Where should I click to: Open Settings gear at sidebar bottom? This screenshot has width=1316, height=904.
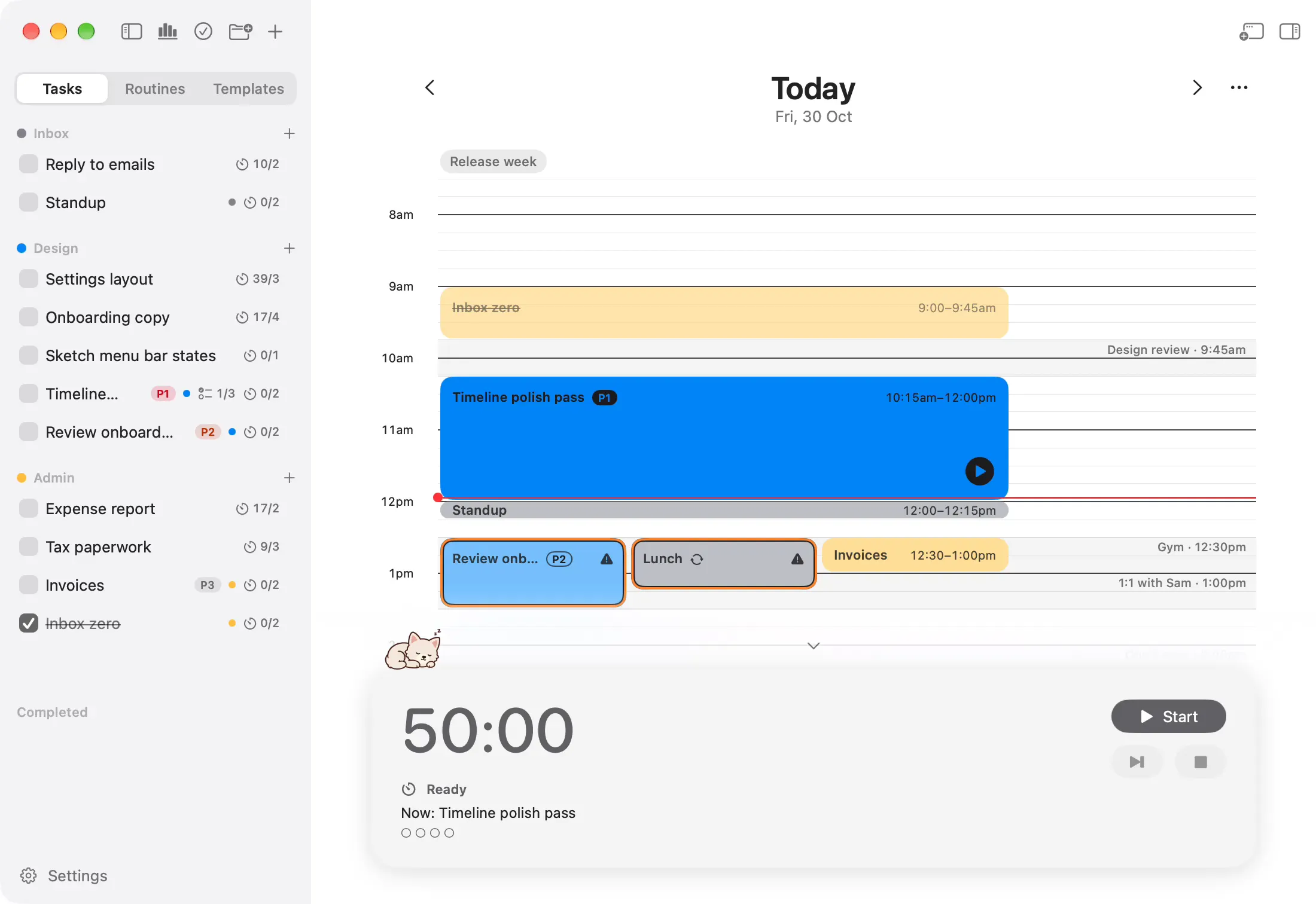[29, 876]
